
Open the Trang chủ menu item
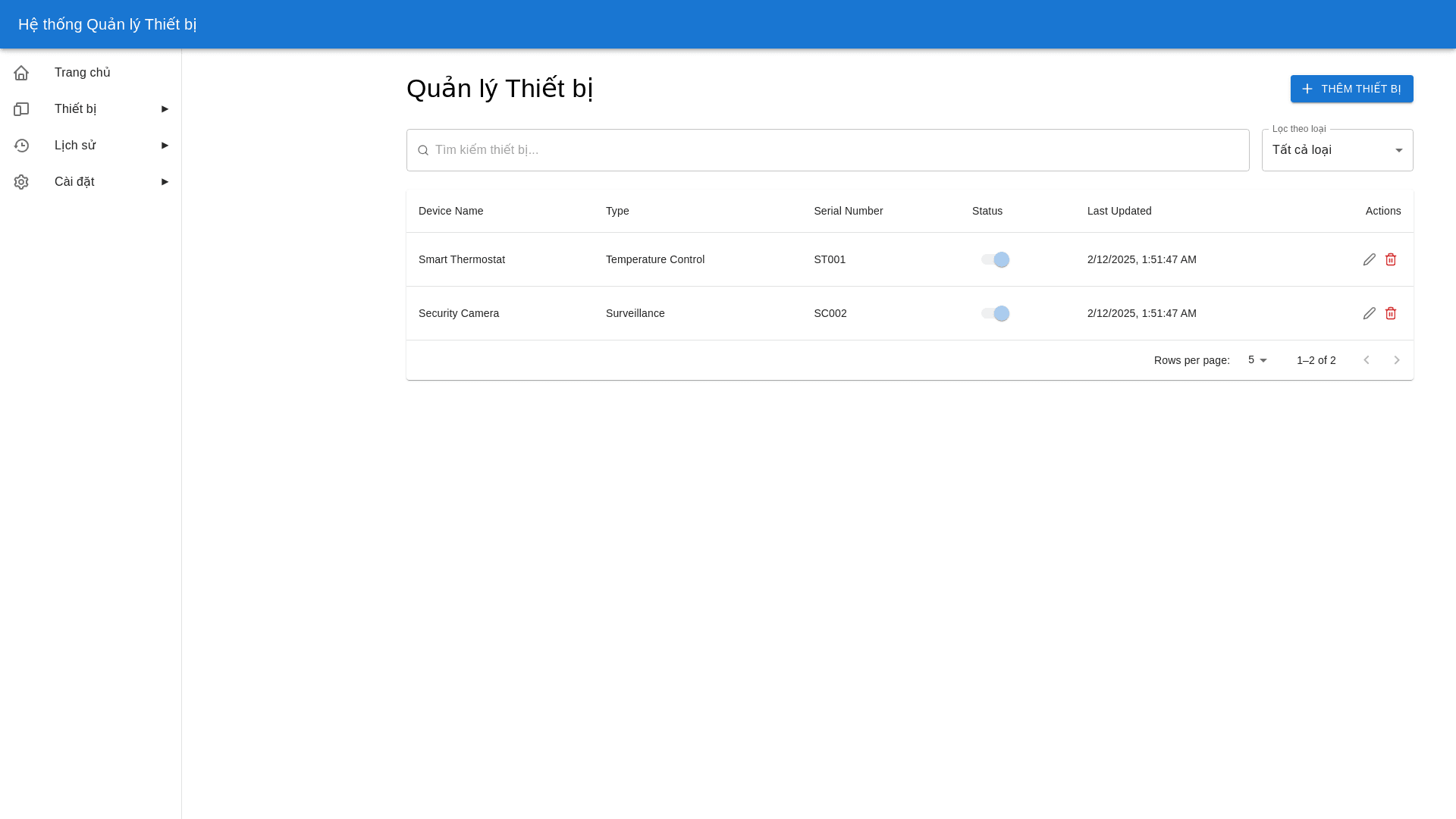click(83, 73)
